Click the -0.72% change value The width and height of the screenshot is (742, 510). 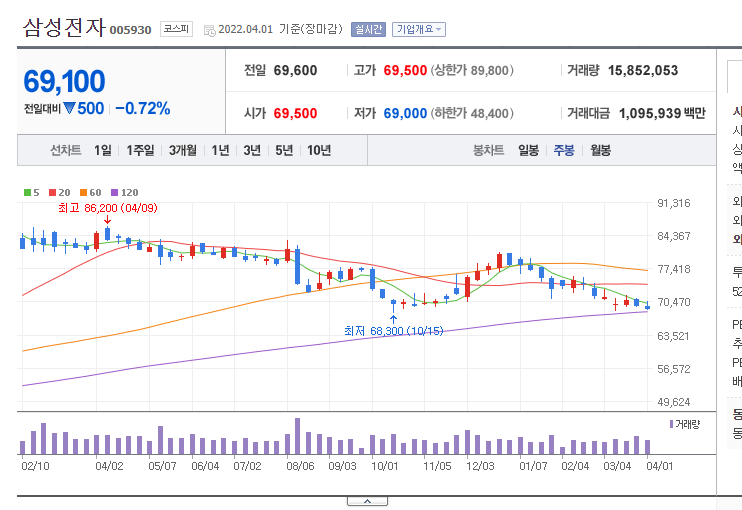click(142, 108)
